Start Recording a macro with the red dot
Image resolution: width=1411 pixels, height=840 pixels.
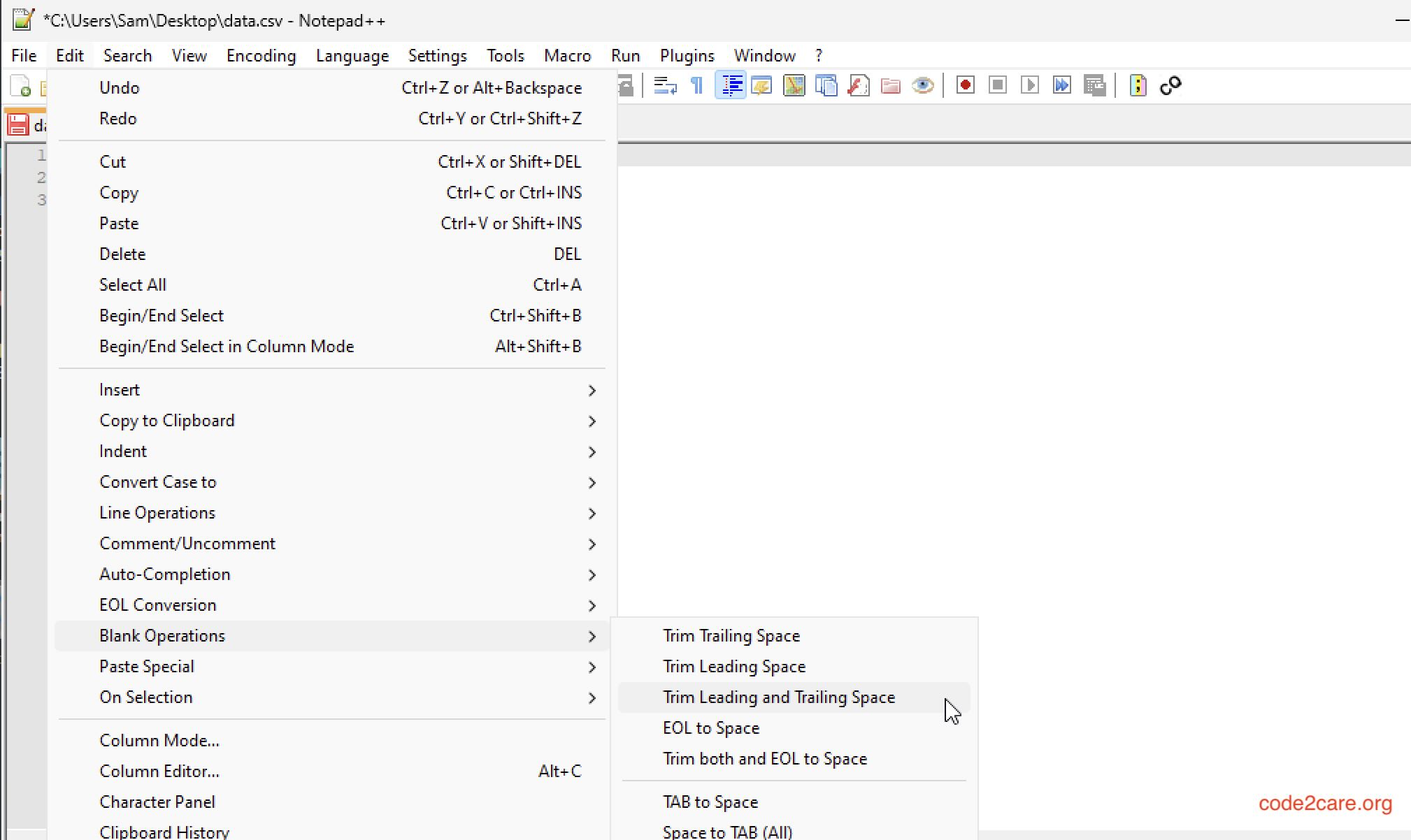point(964,85)
